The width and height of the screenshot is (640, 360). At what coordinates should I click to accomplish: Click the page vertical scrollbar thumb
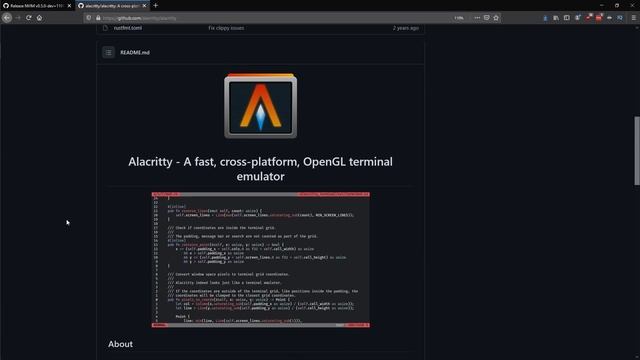pos(637,151)
